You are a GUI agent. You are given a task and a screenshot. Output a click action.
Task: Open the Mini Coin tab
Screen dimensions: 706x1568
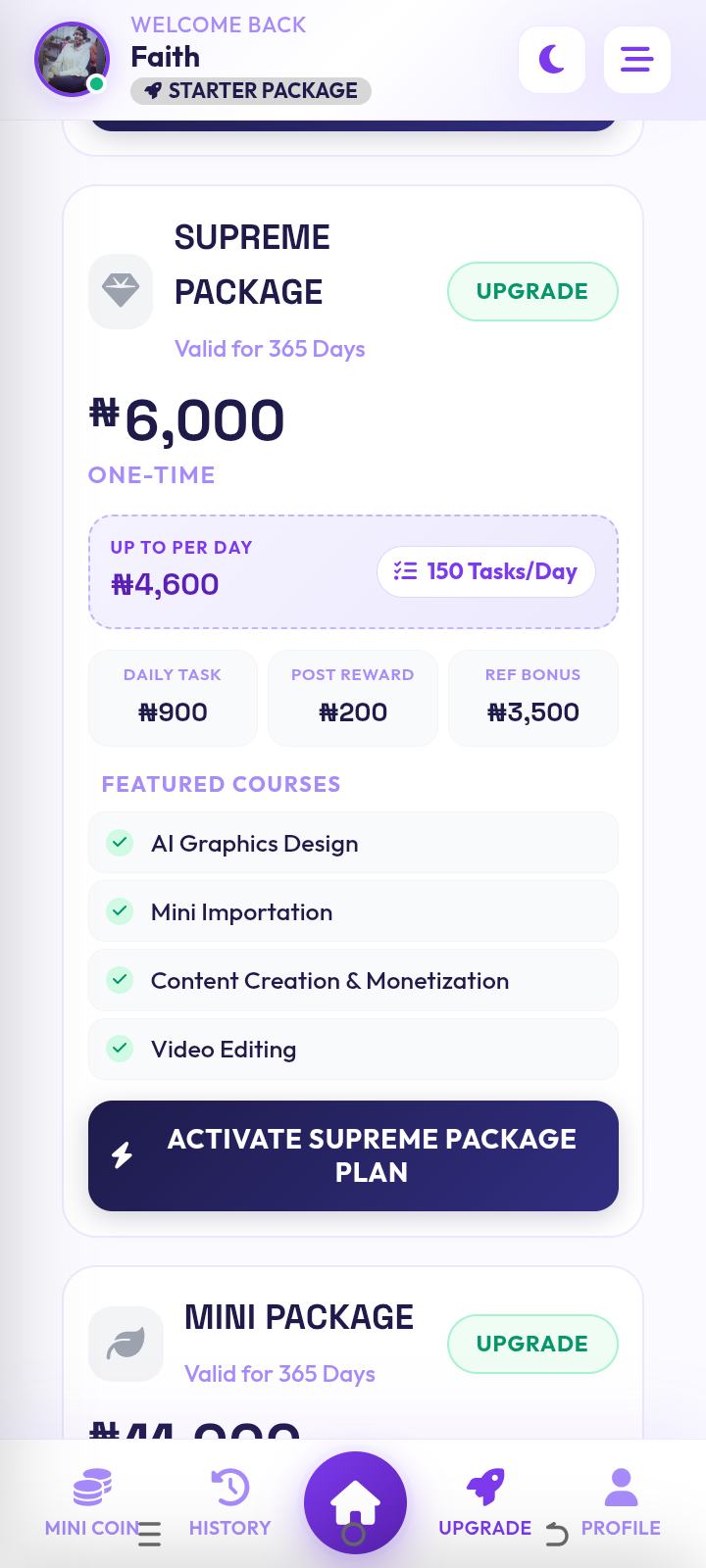pos(92,1502)
